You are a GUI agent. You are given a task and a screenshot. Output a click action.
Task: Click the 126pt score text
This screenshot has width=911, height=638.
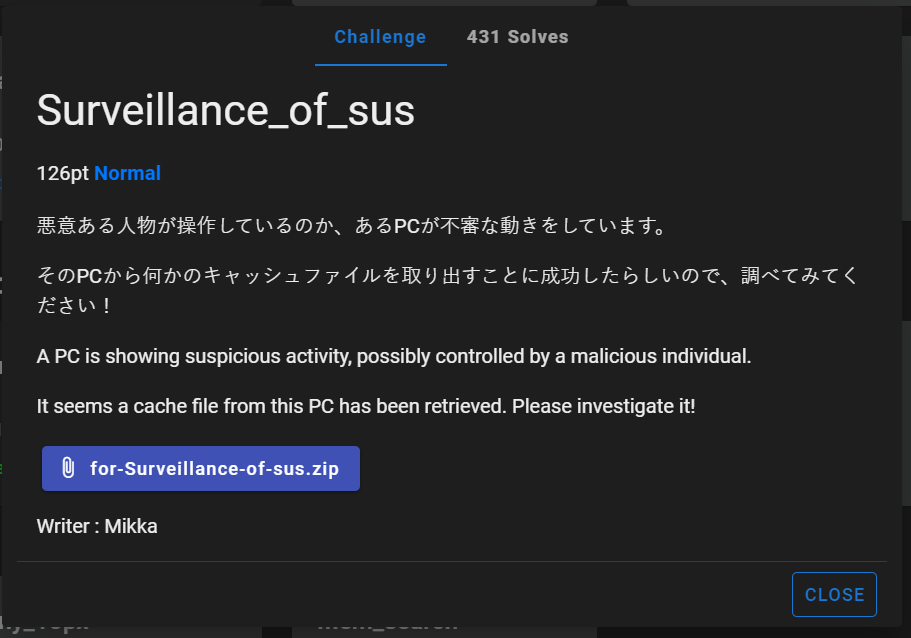[x=63, y=173]
